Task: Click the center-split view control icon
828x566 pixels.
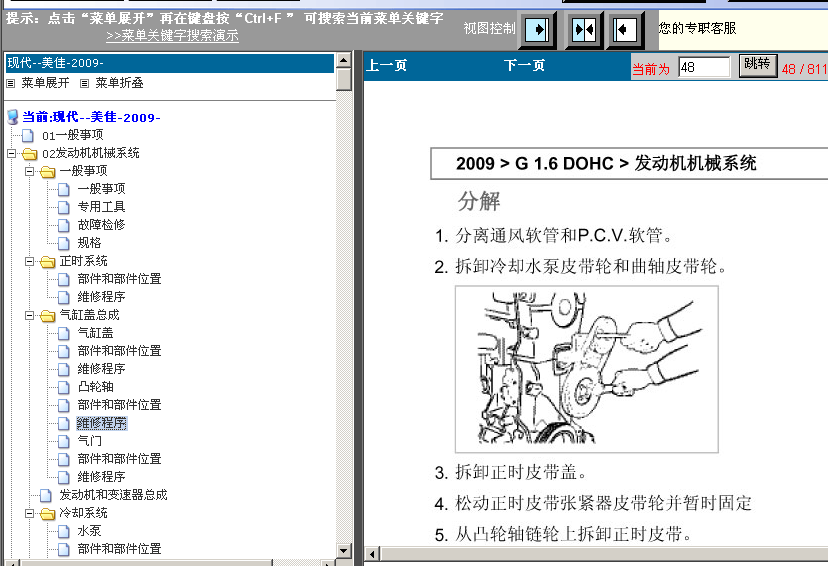Action: (x=584, y=30)
